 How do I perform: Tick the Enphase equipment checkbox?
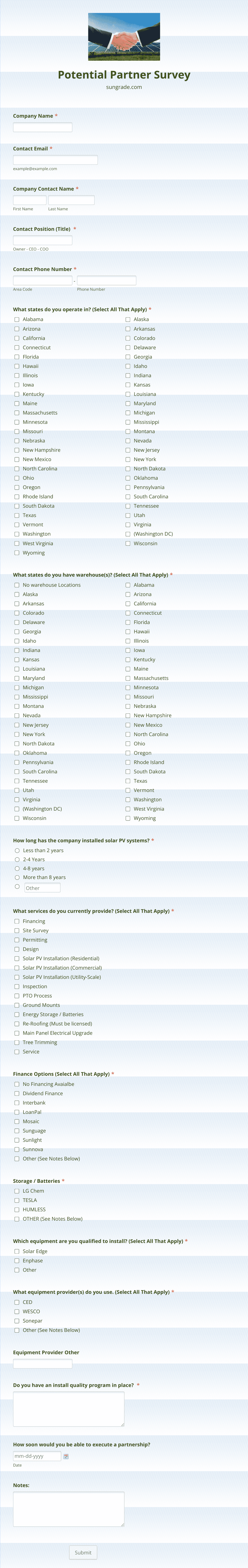coord(17,1261)
